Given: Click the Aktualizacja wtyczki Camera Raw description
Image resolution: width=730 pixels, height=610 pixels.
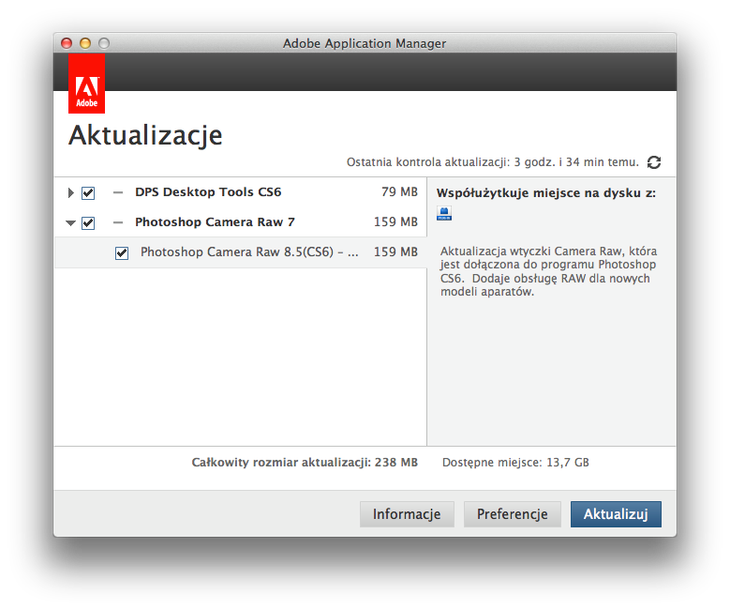Looking at the screenshot, I should [548, 271].
